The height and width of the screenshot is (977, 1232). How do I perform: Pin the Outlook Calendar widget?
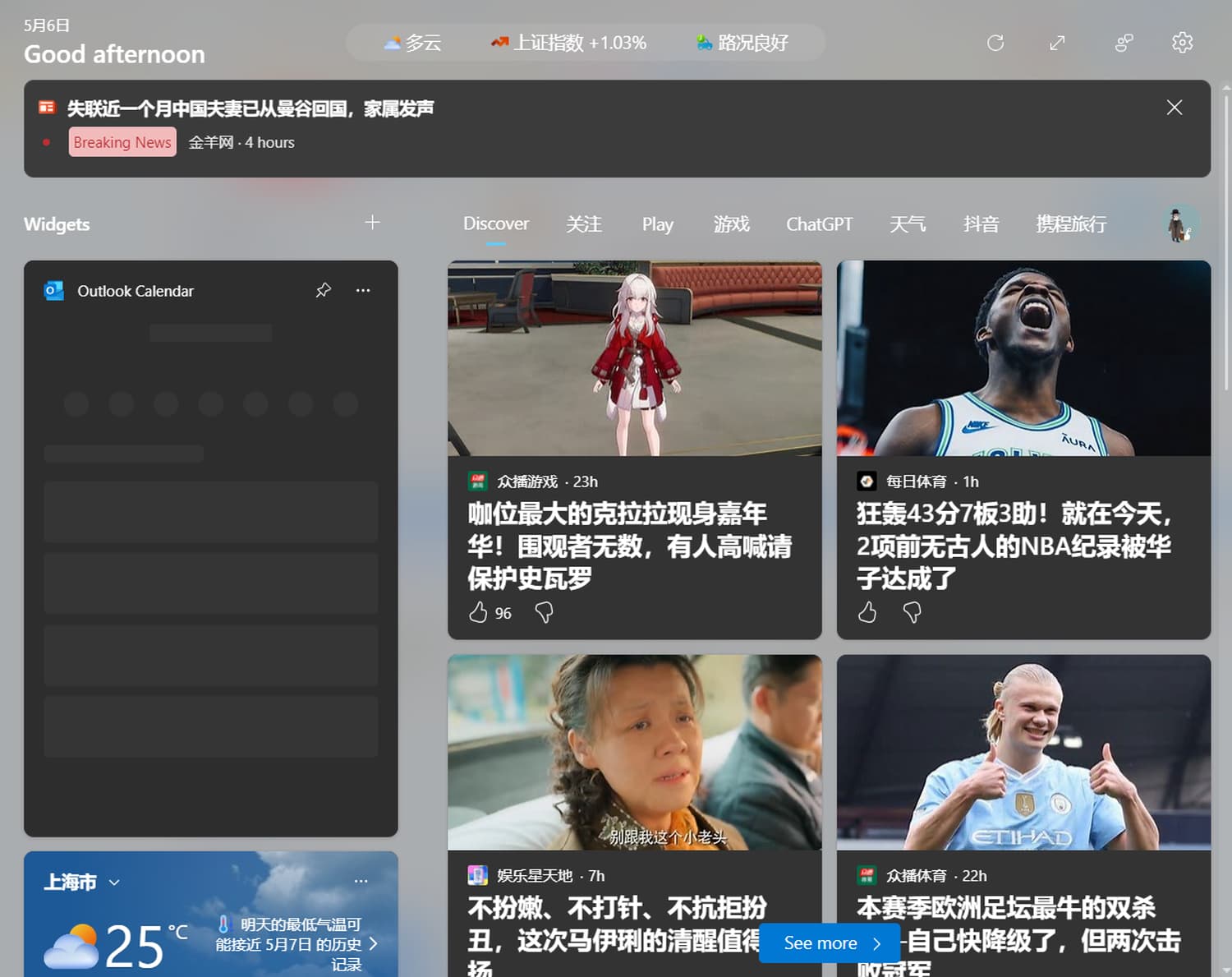324,290
